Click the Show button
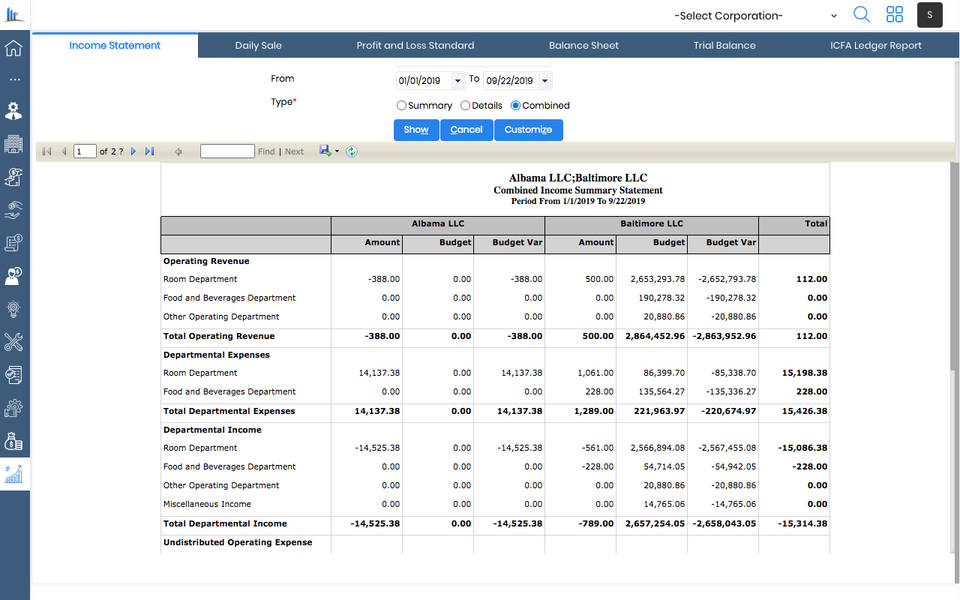 pos(416,129)
